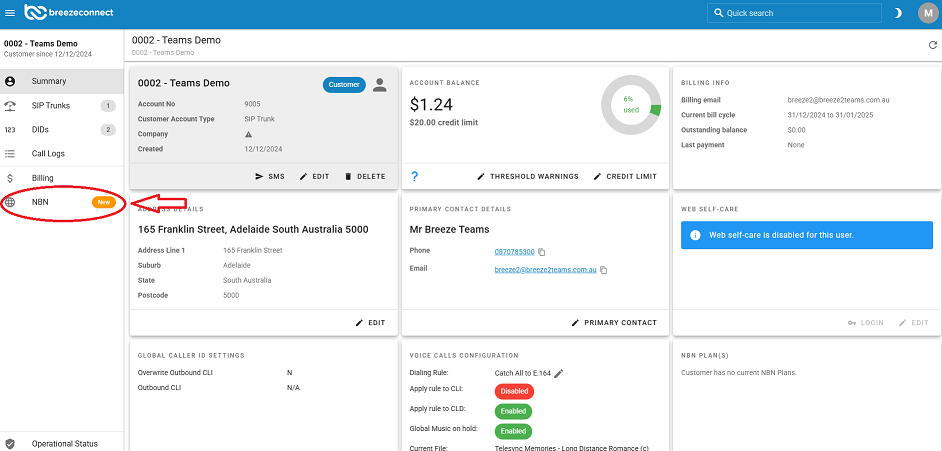Click the Mr Breeze Teams contact name
The height and width of the screenshot is (451, 942).
click(x=449, y=229)
